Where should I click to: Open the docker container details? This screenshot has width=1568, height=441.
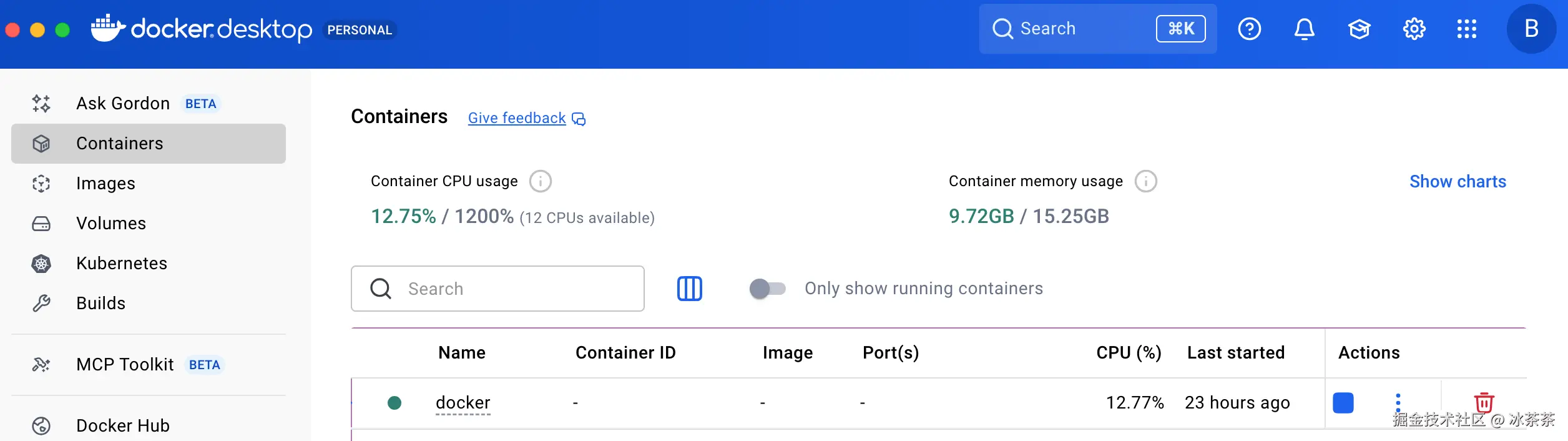coord(463,403)
